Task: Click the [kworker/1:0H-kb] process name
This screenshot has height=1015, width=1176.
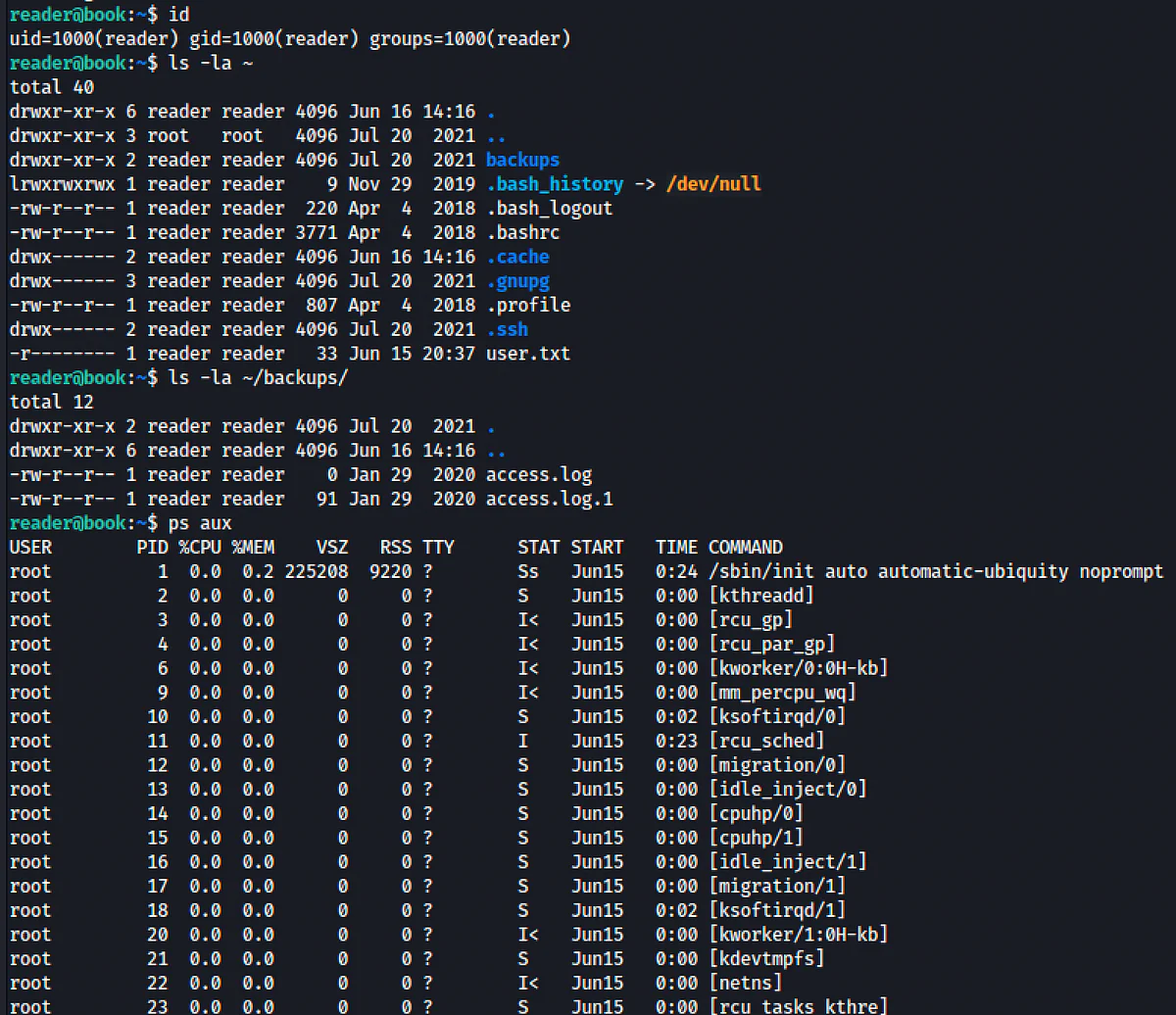Action: pyautogui.click(x=799, y=935)
